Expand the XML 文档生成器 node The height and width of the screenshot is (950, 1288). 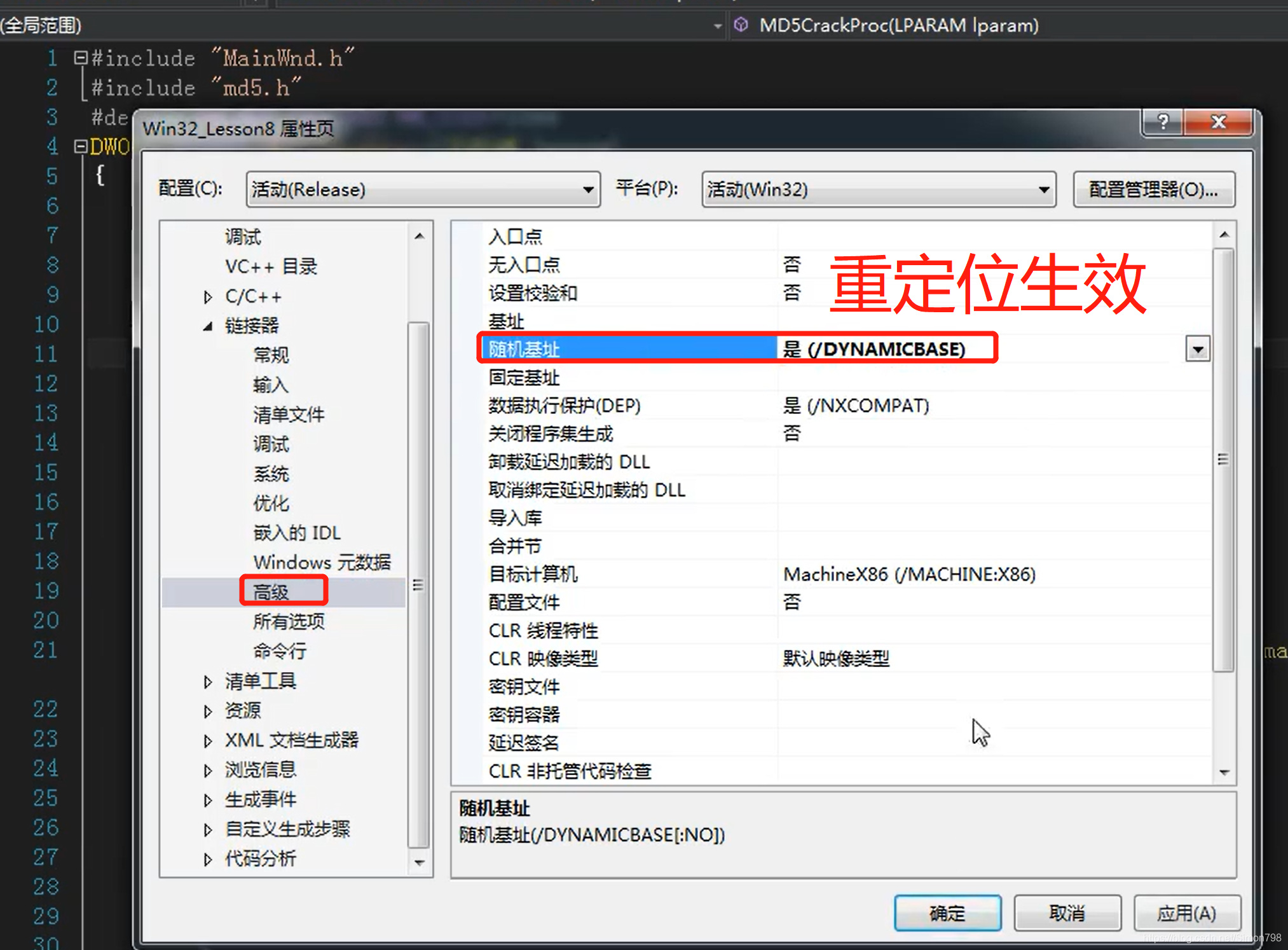coord(208,741)
